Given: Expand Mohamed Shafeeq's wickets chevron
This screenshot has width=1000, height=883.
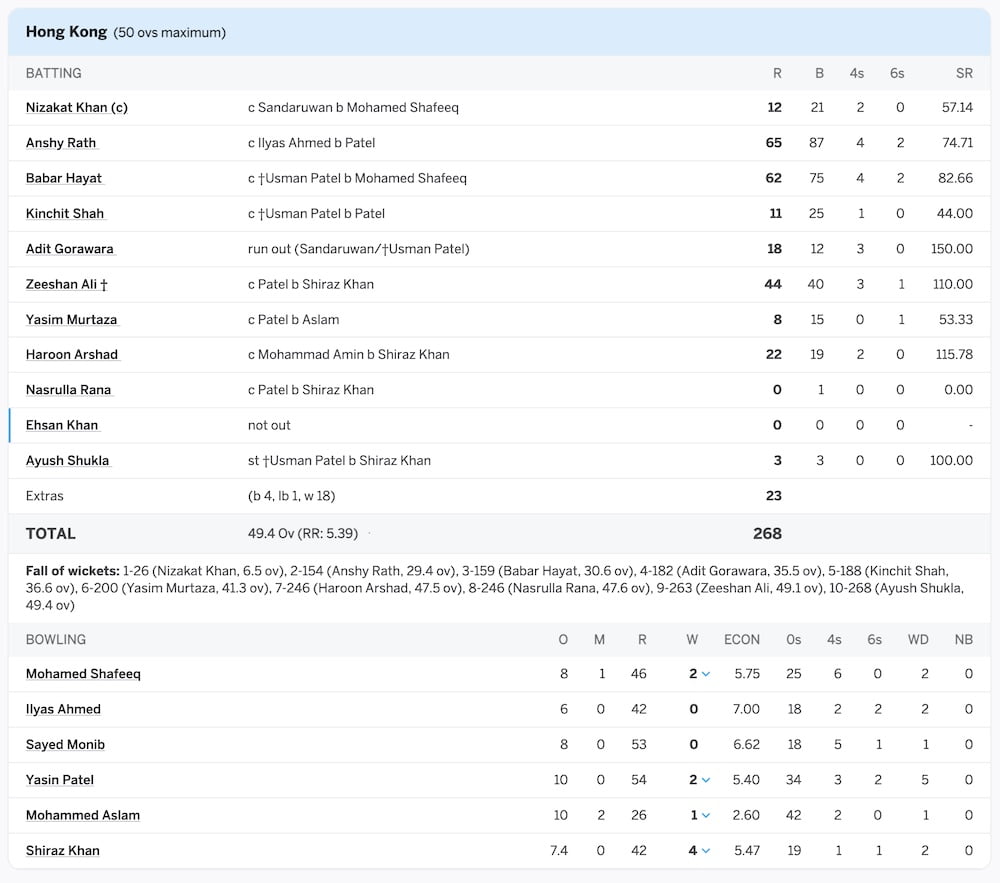Looking at the screenshot, I should coord(706,674).
